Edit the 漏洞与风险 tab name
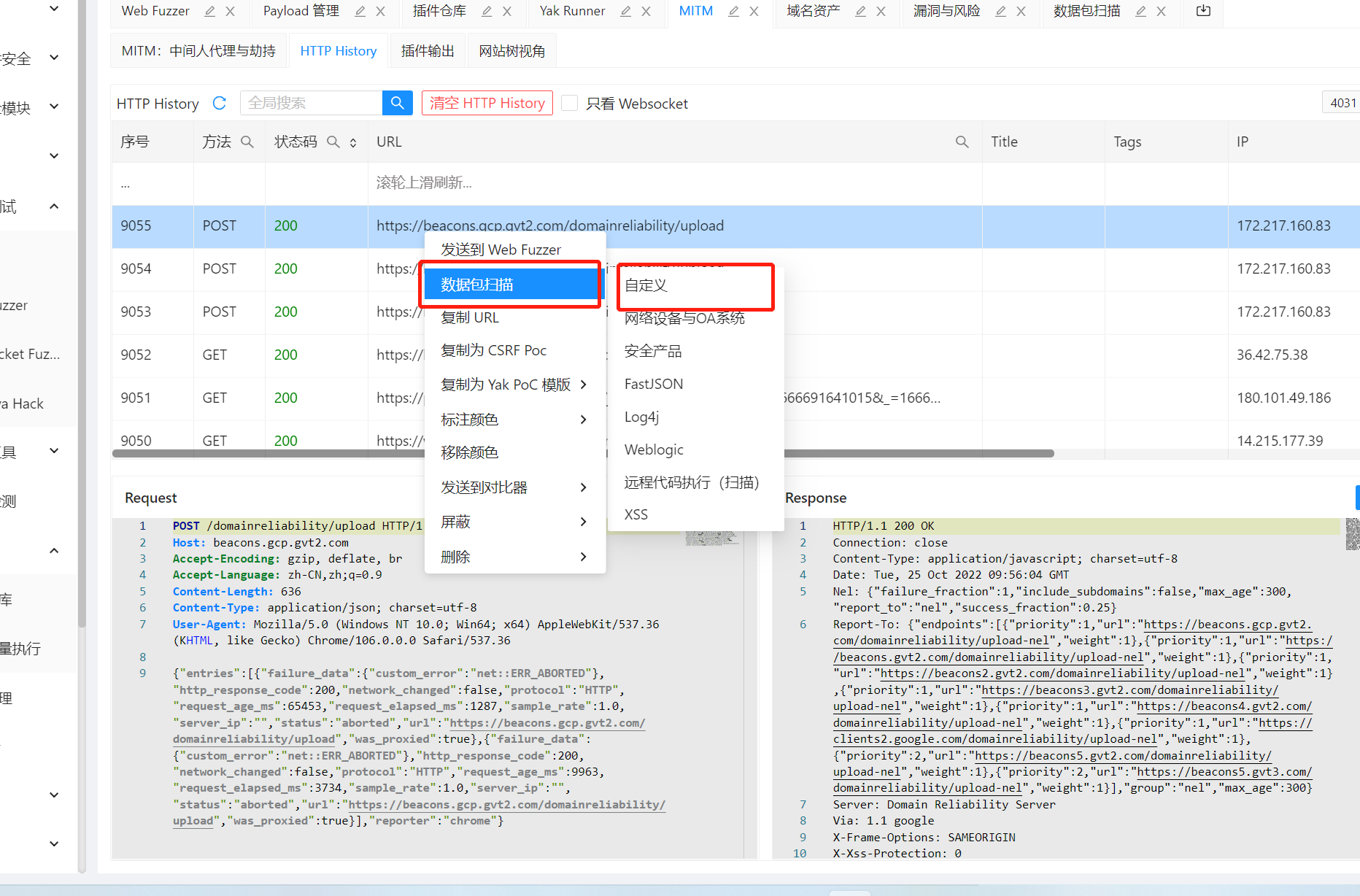Viewport: 1360px width, 896px height. click(x=1001, y=12)
